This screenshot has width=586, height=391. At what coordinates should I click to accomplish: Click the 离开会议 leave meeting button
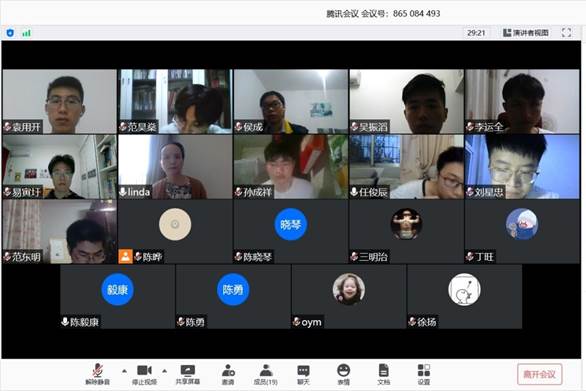pyautogui.click(x=539, y=374)
